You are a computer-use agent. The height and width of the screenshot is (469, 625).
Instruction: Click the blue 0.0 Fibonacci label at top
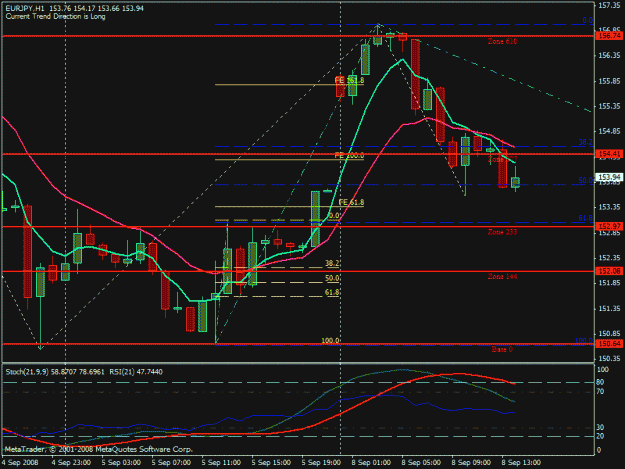tap(588, 20)
